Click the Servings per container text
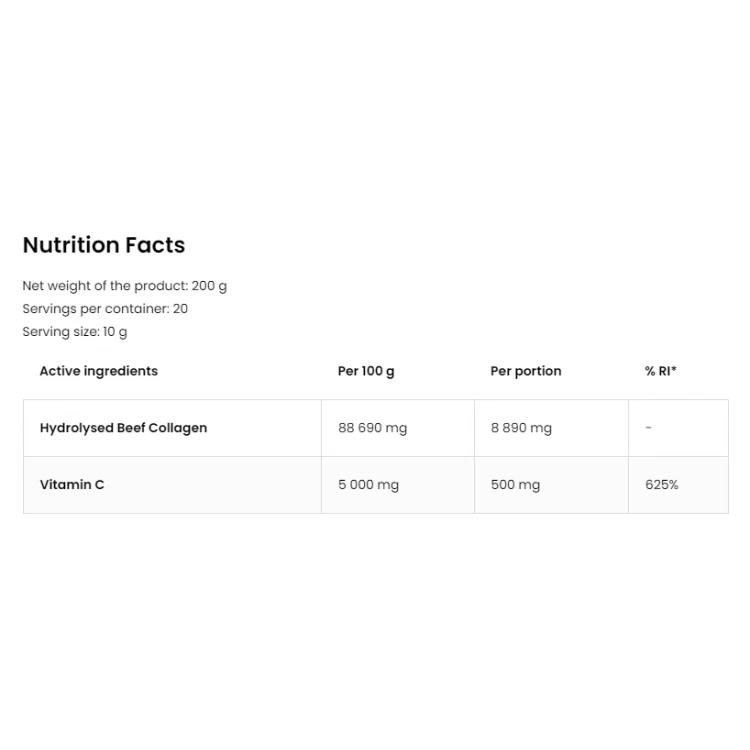The width and height of the screenshot is (750, 750). click(105, 309)
